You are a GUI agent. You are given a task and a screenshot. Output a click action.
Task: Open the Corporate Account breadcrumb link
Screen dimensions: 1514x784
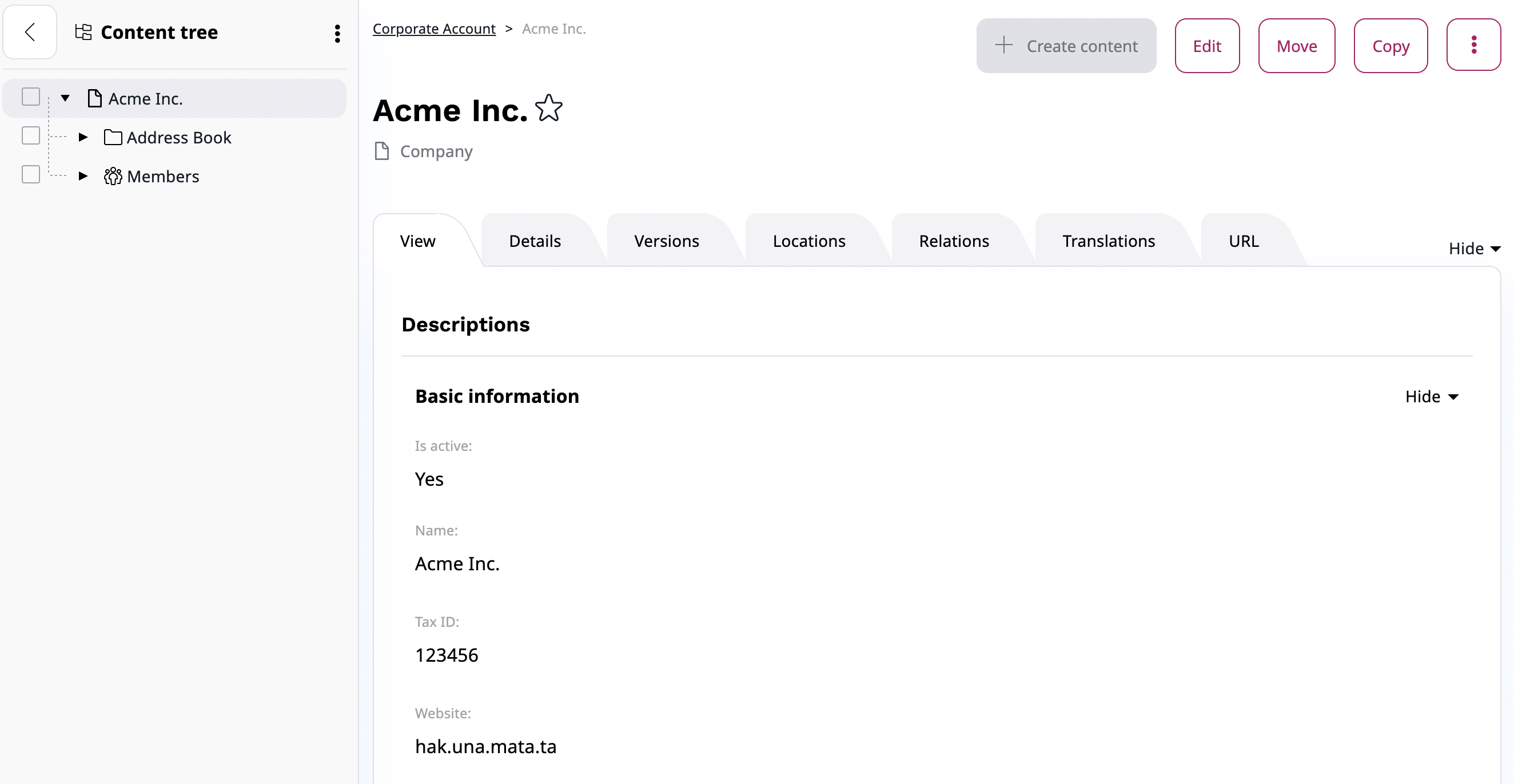[x=434, y=29]
